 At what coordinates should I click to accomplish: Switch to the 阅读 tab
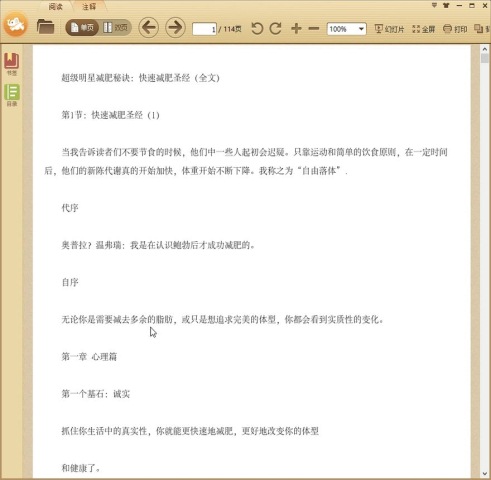55,6
